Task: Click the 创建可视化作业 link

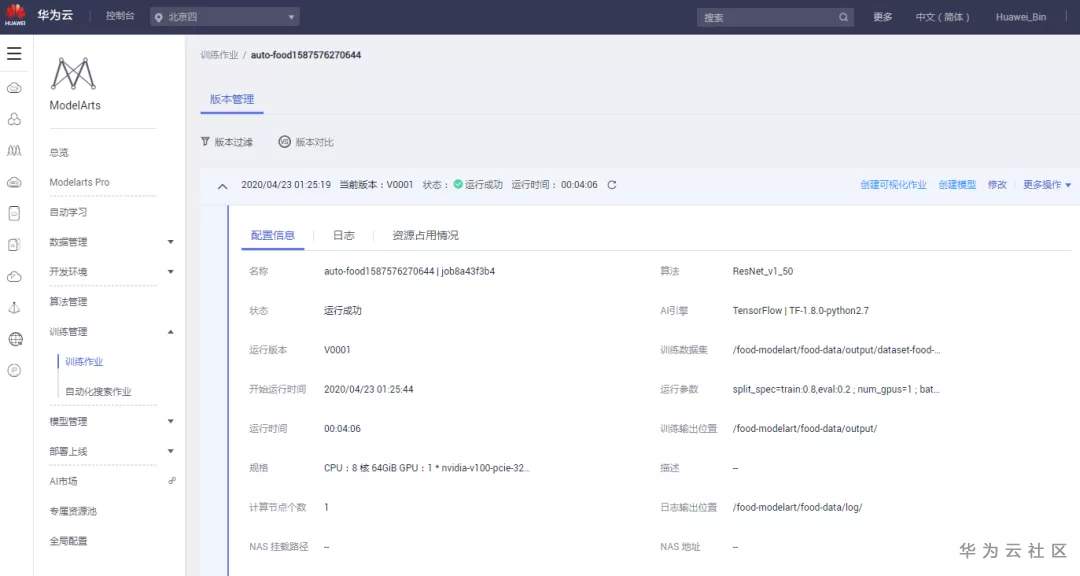Action: [x=893, y=185]
